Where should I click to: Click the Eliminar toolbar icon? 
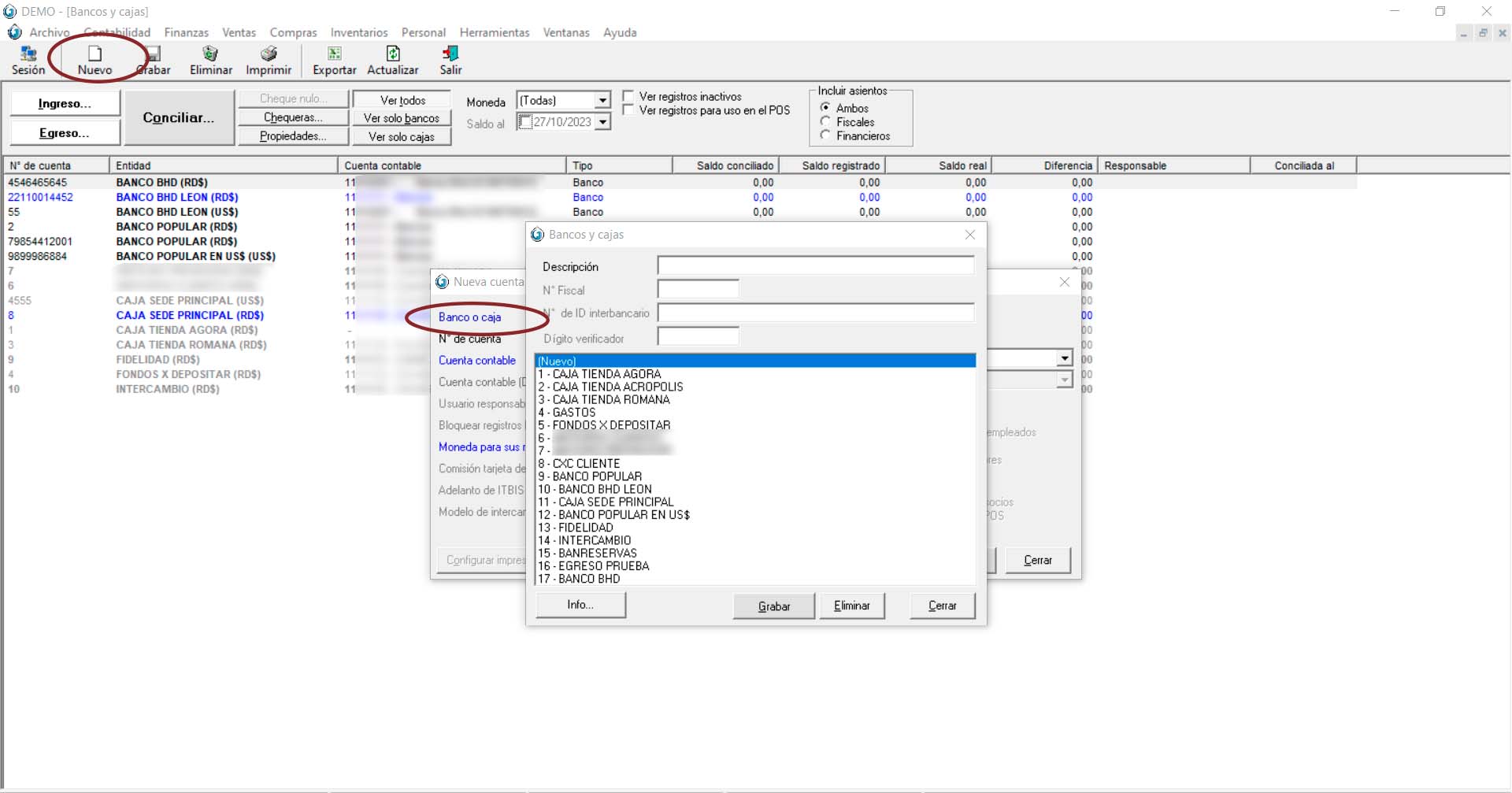[210, 54]
